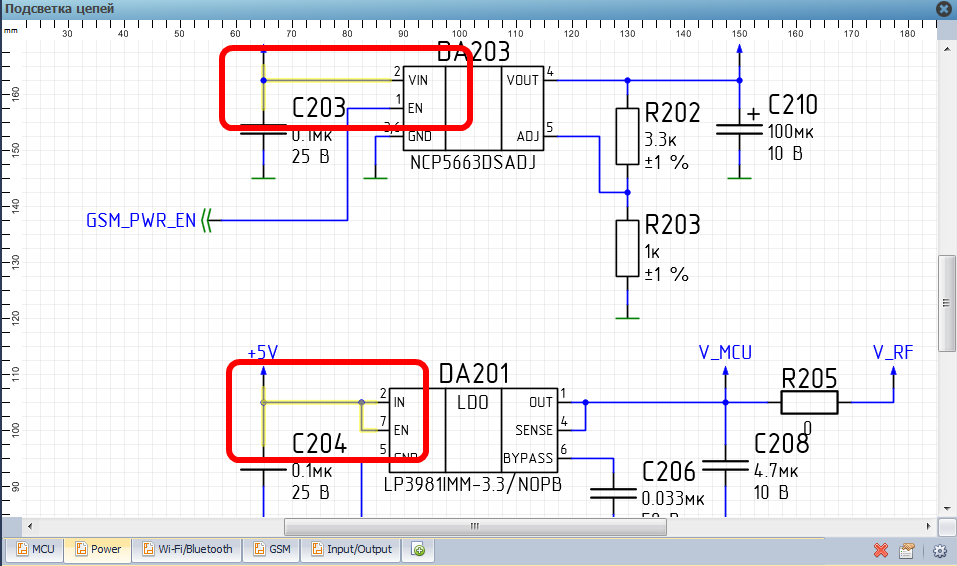Image resolution: width=957 pixels, height=566 pixels.
Task: Click the R205 resistor symbol body
Action: coord(809,402)
